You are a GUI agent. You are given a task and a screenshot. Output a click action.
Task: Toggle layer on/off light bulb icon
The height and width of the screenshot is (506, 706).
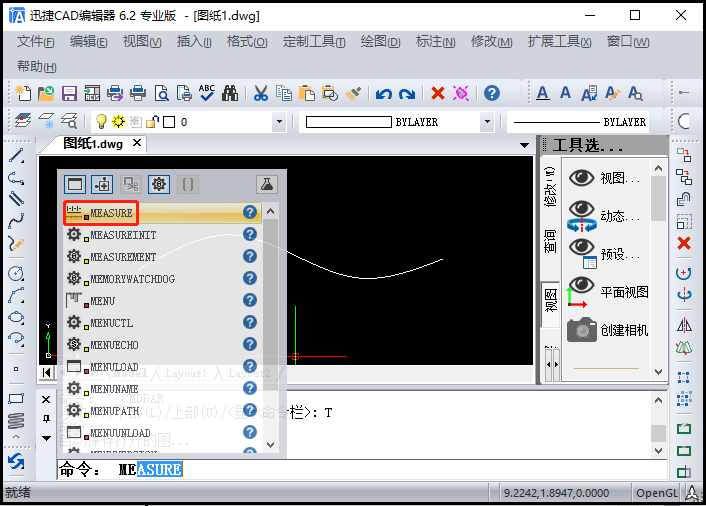point(101,122)
